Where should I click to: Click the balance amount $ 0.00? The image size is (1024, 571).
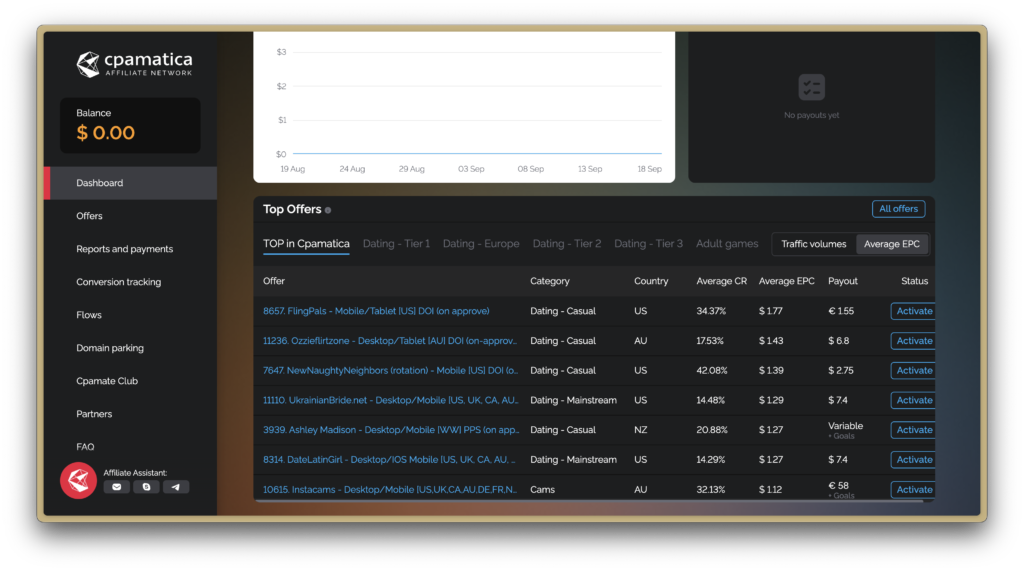click(x=106, y=133)
